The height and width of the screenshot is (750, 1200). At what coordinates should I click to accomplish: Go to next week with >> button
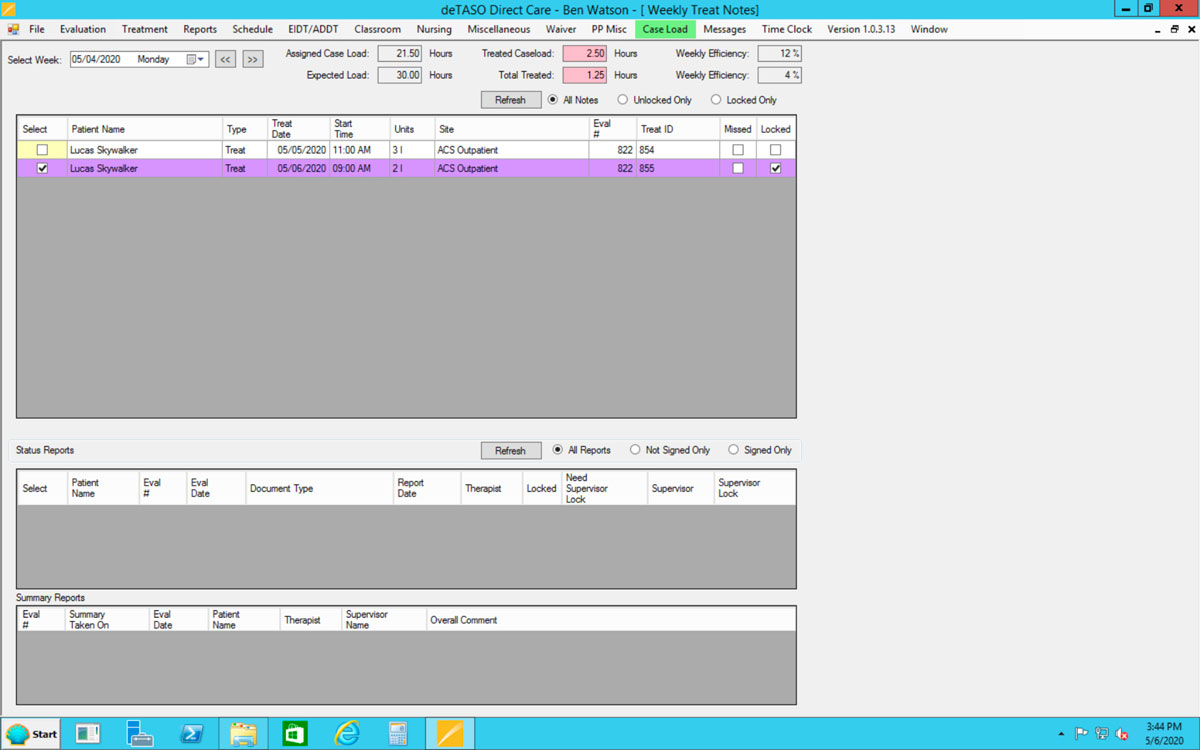pyautogui.click(x=252, y=60)
